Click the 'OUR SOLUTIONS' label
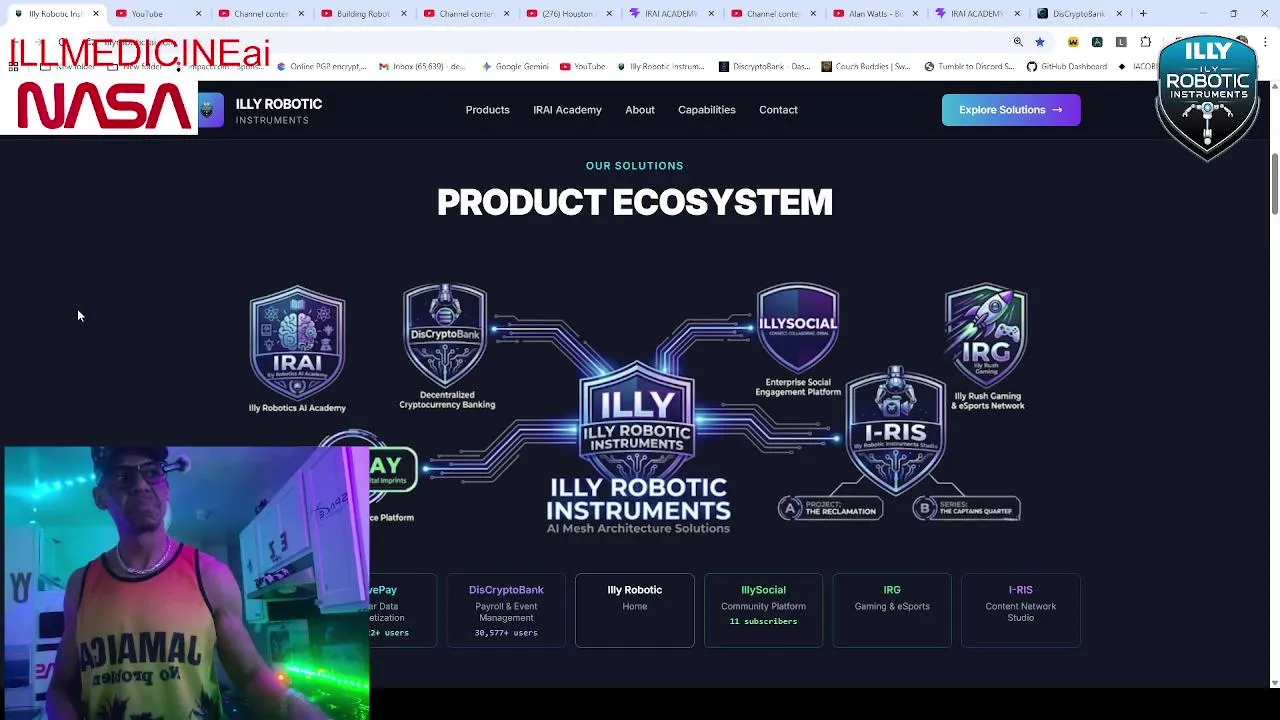Viewport: 1280px width, 720px height. [x=635, y=166]
